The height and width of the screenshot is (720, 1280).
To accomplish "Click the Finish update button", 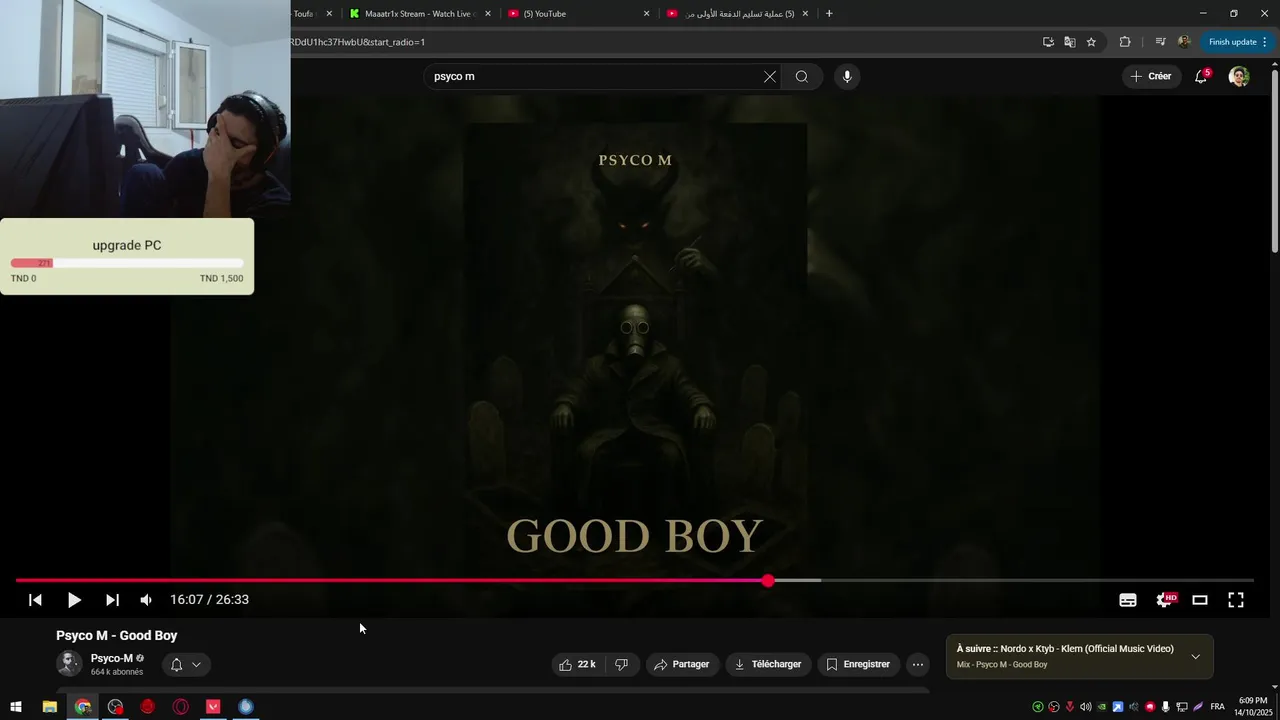I will point(1238,42).
